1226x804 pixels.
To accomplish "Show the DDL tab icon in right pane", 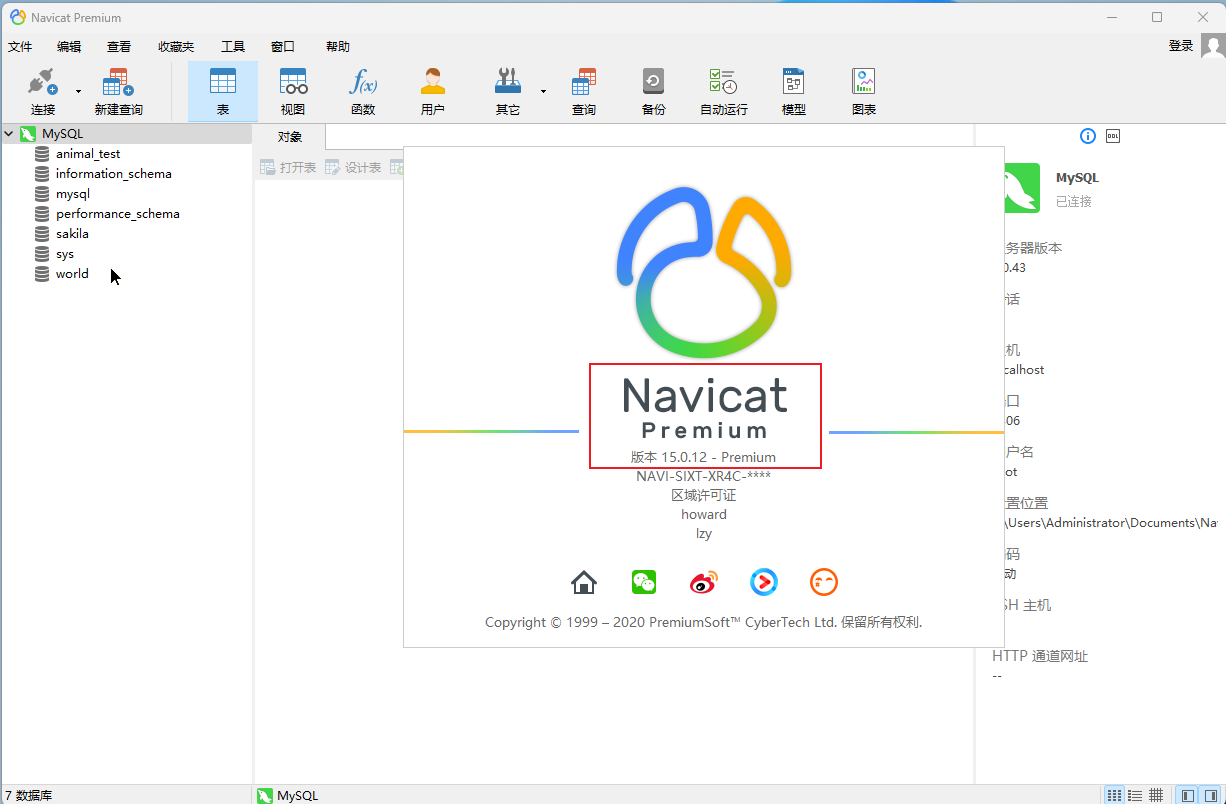I will coord(1113,136).
